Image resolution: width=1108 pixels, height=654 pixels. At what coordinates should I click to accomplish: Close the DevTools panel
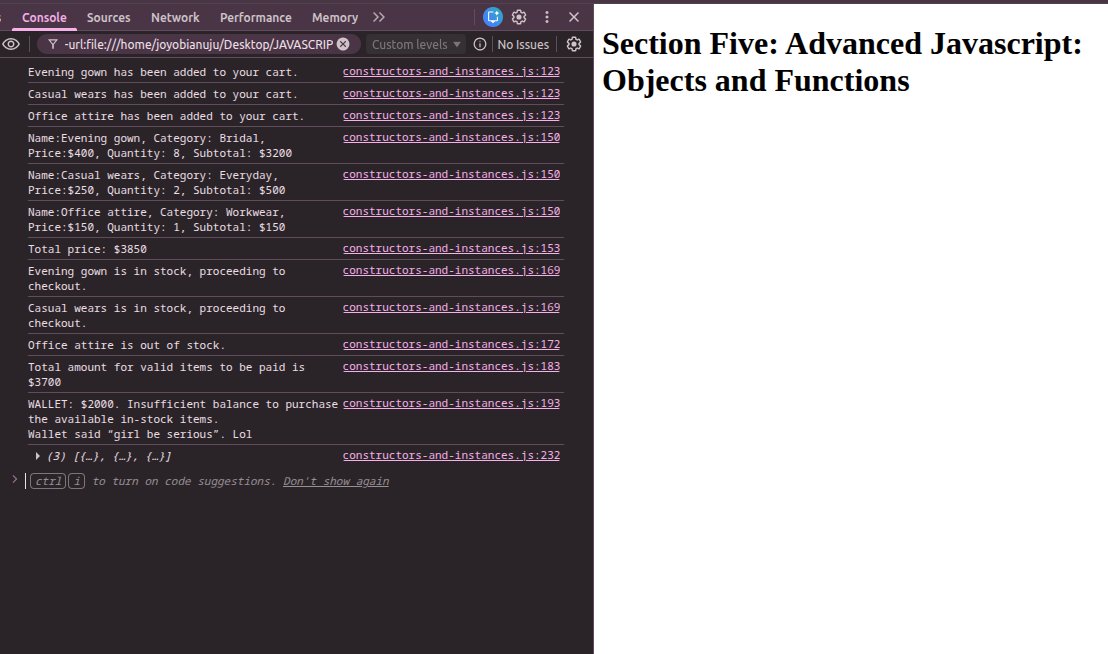pyautogui.click(x=574, y=17)
